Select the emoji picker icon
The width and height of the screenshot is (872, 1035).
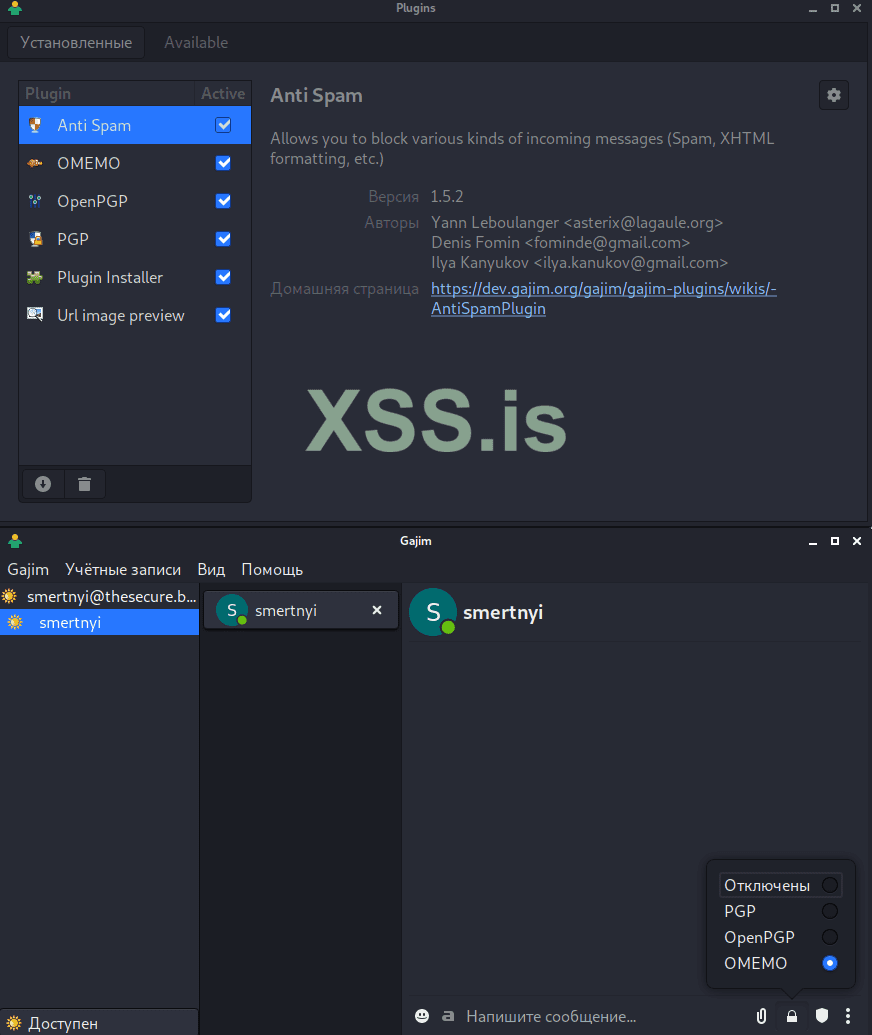422,1015
